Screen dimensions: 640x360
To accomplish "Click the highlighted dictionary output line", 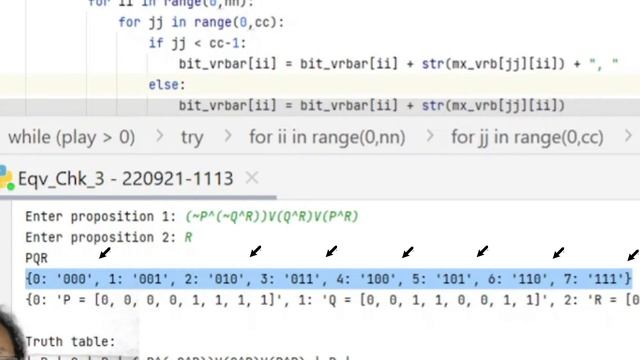I will click(329, 279).
